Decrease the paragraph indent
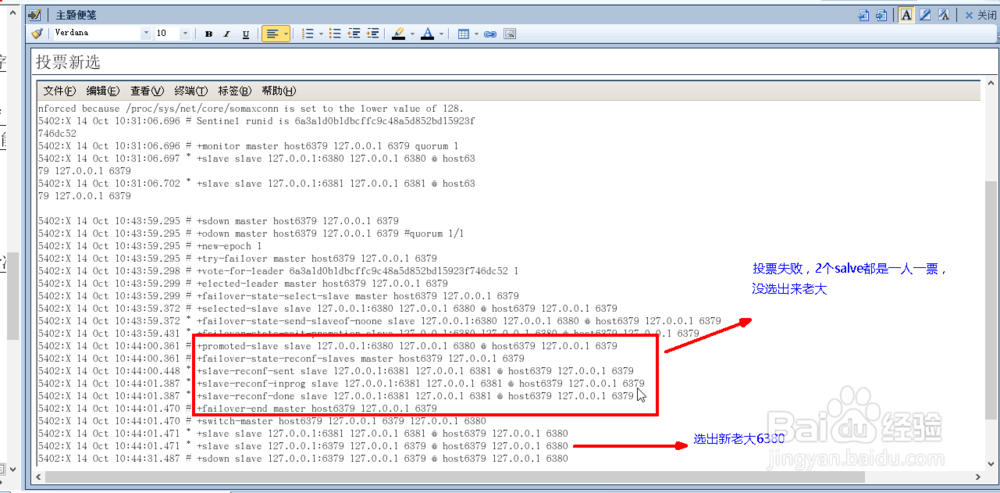The image size is (1000, 493). tap(354, 34)
